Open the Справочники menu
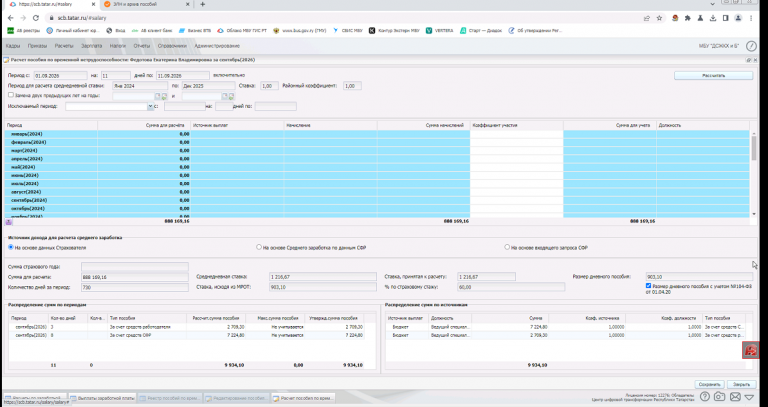This screenshot has height=407, width=768. tap(172, 46)
